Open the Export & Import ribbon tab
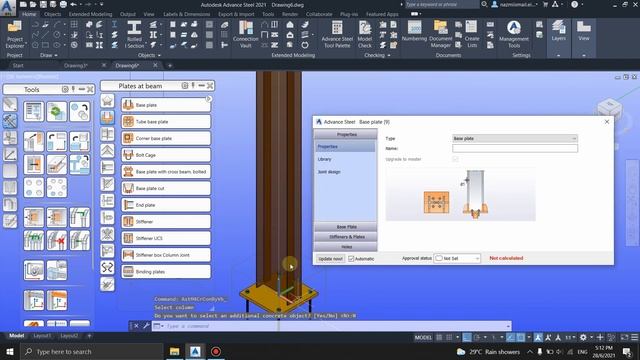Viewport: 640px width, 360px height. (x=236, y=14)
